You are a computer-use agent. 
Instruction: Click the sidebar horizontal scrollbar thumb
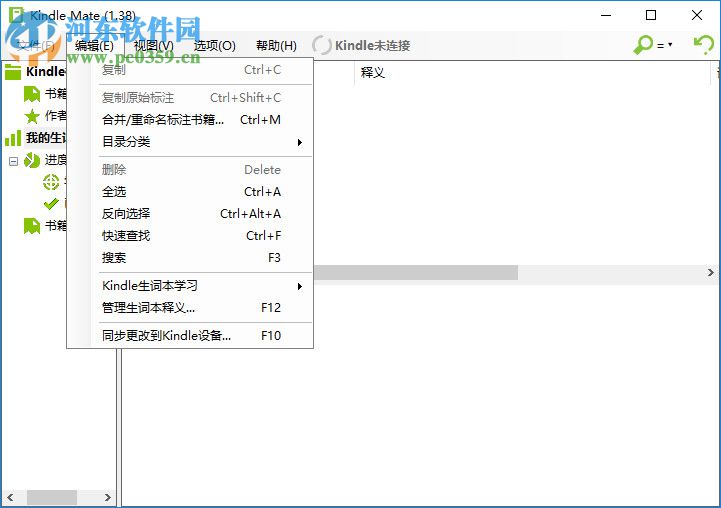[52, 497]
